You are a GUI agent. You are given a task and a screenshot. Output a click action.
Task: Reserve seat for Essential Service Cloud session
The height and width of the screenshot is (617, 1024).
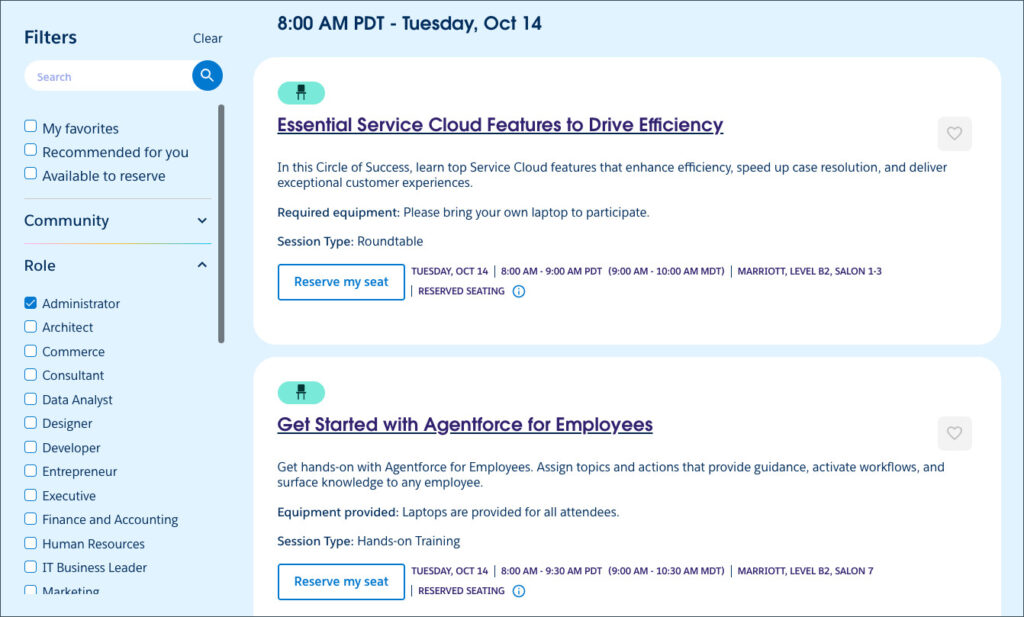(341, 282)
